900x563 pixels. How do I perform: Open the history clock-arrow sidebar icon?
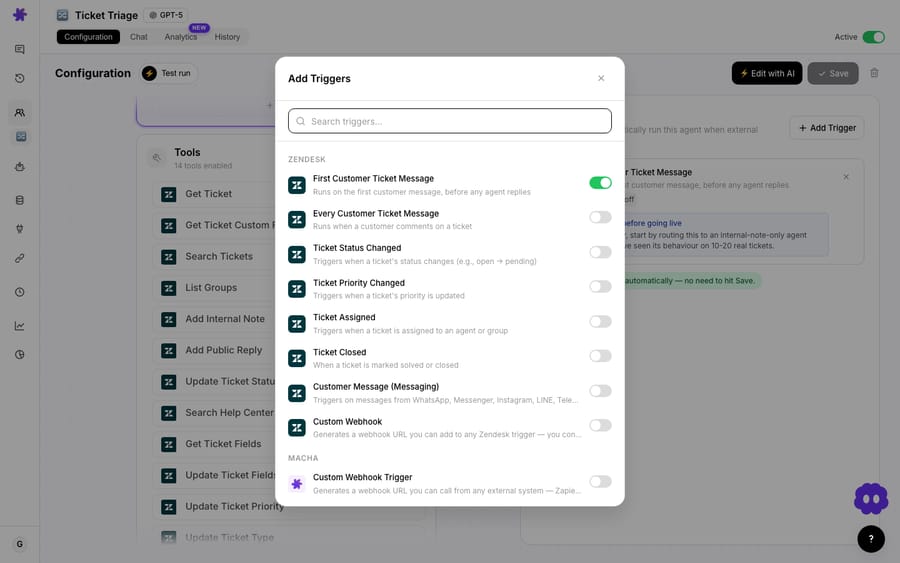pos(20,78)
